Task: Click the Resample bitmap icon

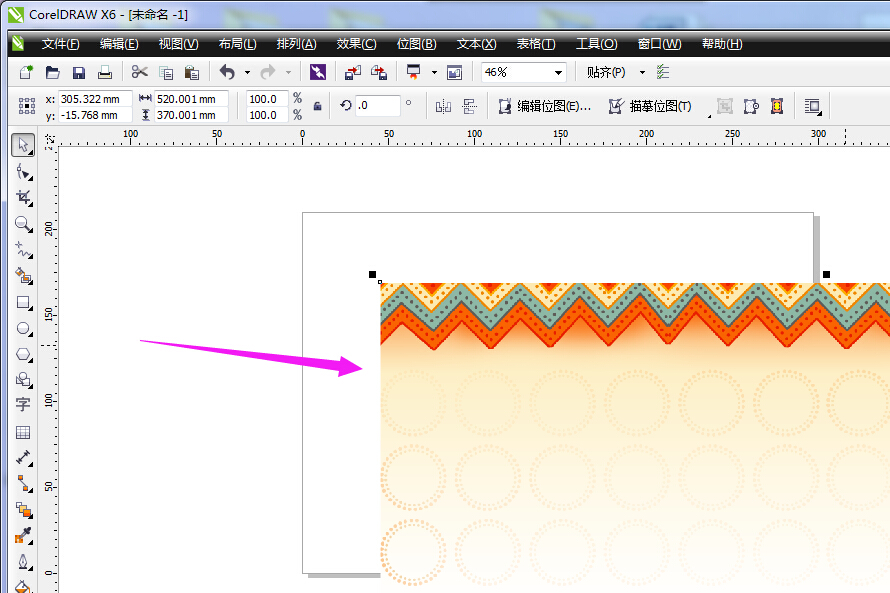Action: tap(751, 106)
